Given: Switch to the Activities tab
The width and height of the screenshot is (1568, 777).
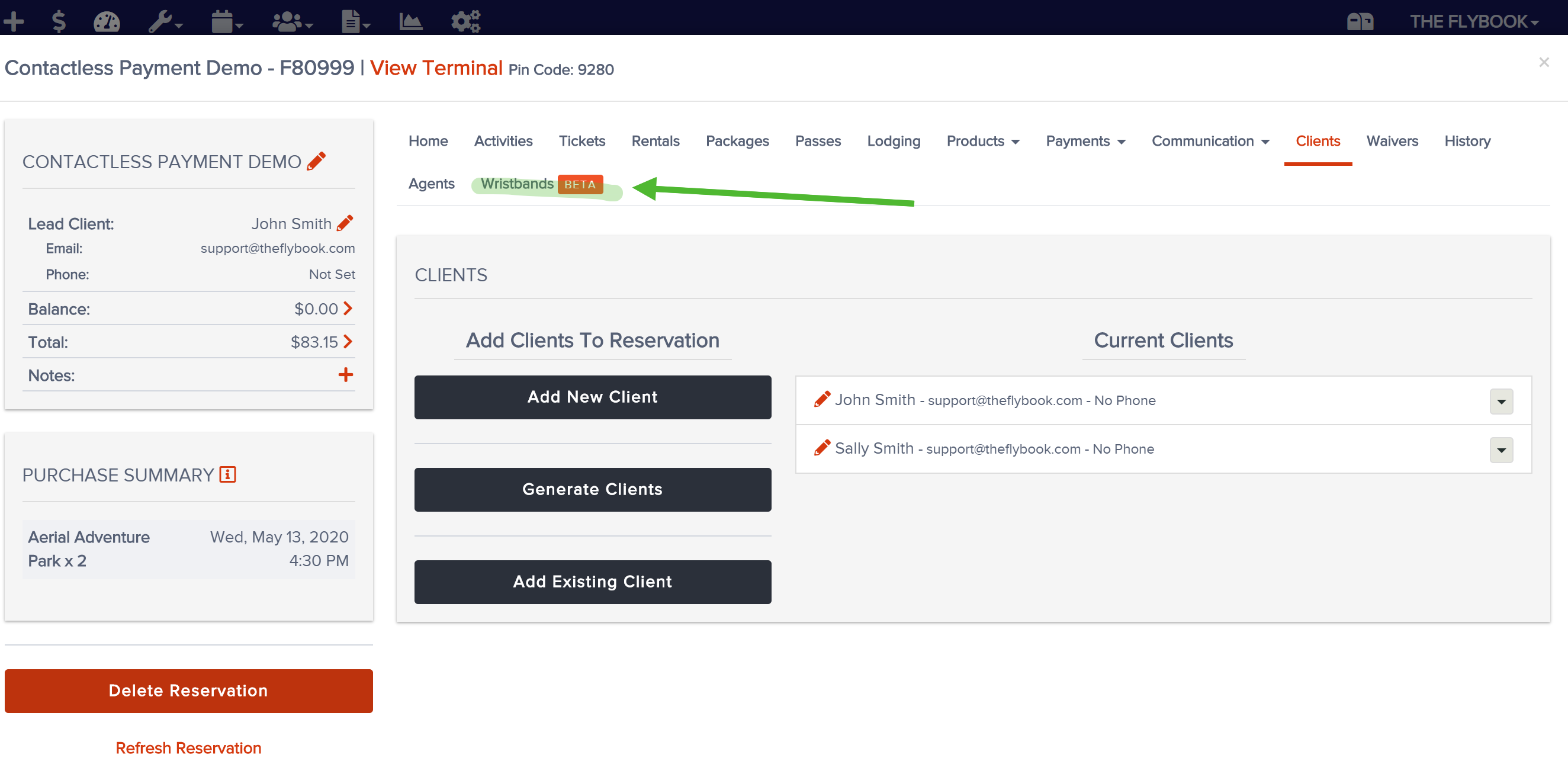Looking at the screenshot, I should tap(503, 141).
